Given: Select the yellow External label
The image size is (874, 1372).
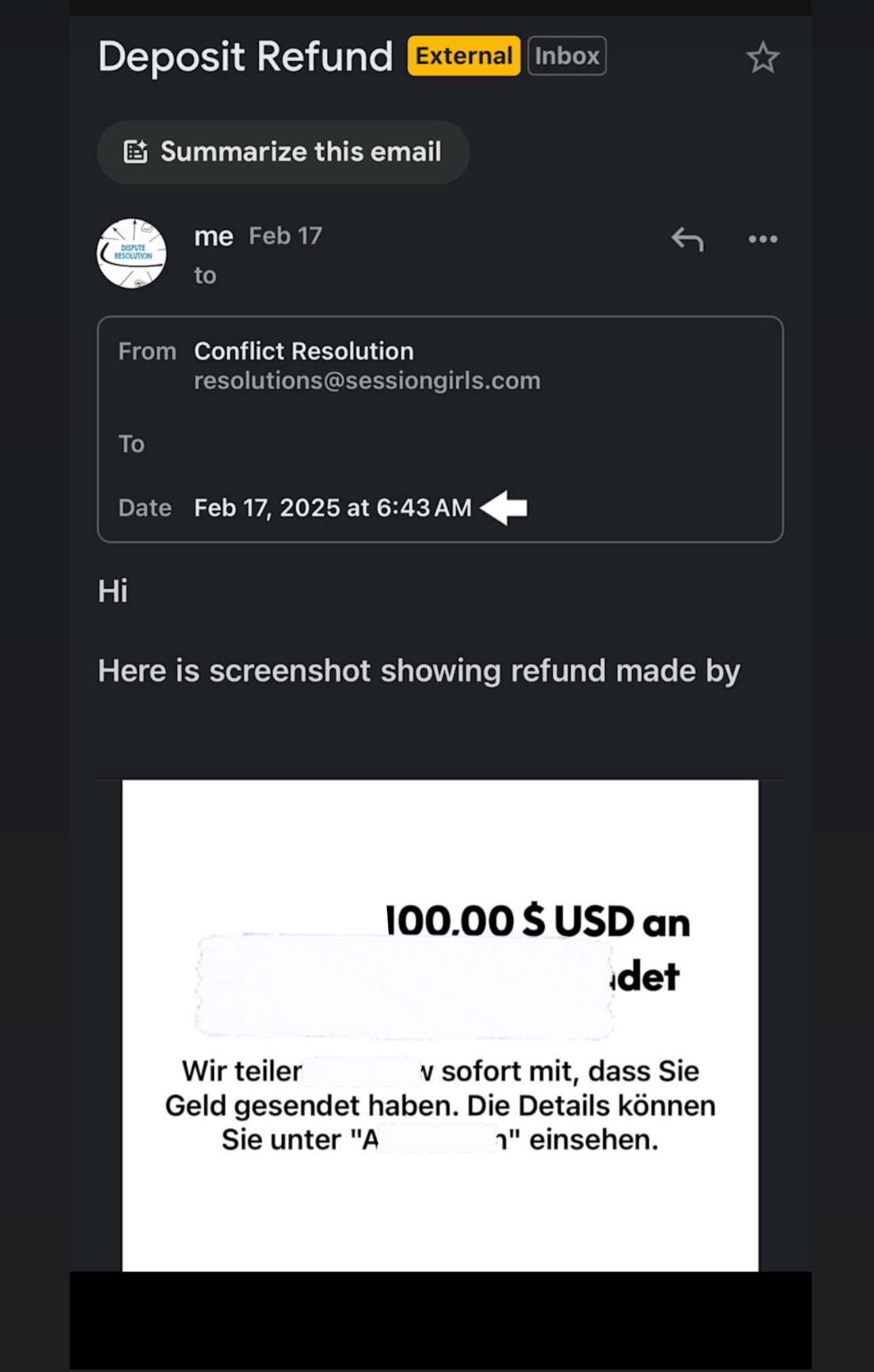Looking at the screenshot, I should pos(463,56).
